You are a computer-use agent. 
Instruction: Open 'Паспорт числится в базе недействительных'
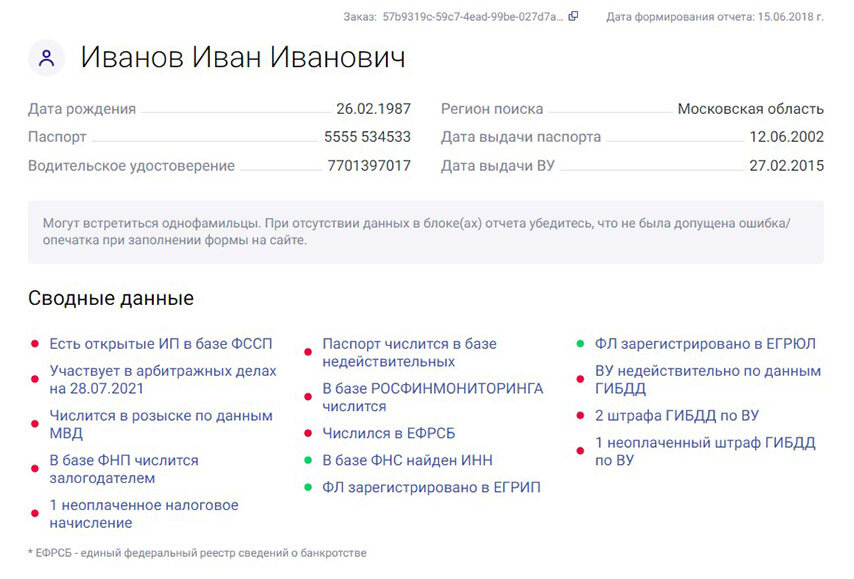[x=410, y=352]
